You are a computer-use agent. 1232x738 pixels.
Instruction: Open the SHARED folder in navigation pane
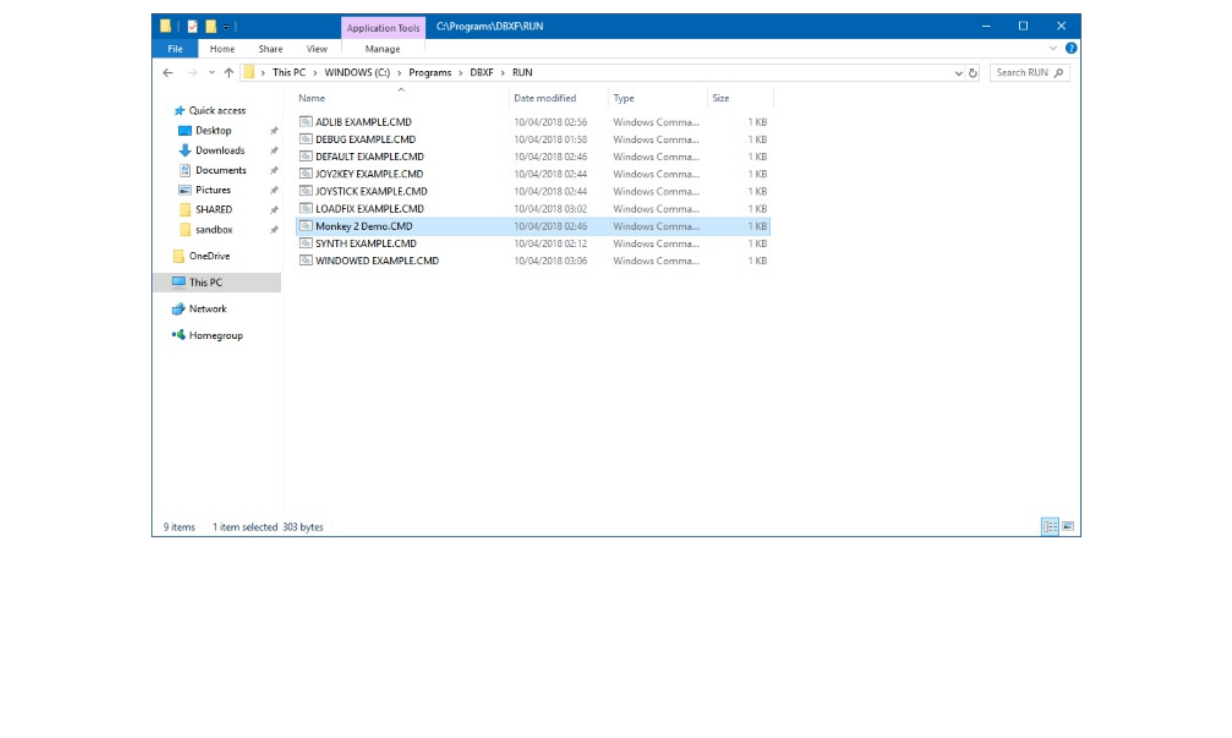tap(213, 210)
